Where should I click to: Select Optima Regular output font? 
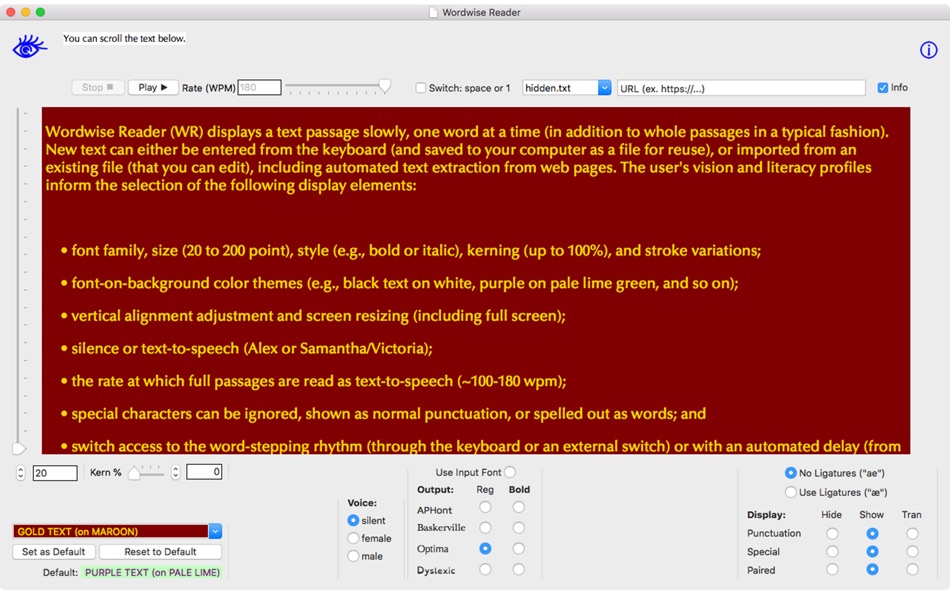tap(485, 549)
